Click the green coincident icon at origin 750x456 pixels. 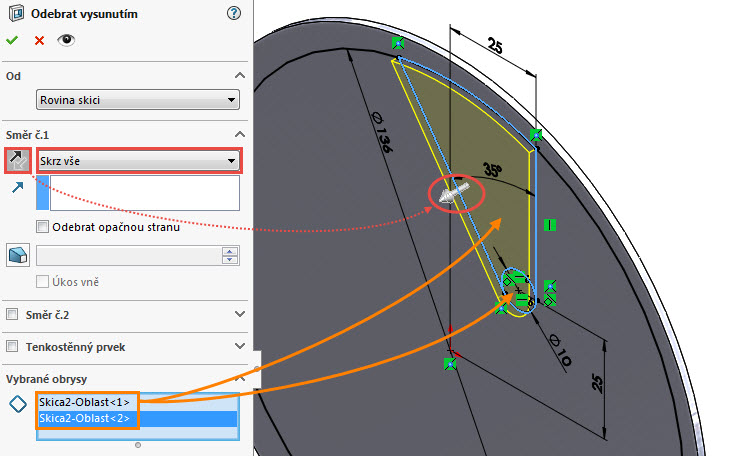tap(450, 364)
